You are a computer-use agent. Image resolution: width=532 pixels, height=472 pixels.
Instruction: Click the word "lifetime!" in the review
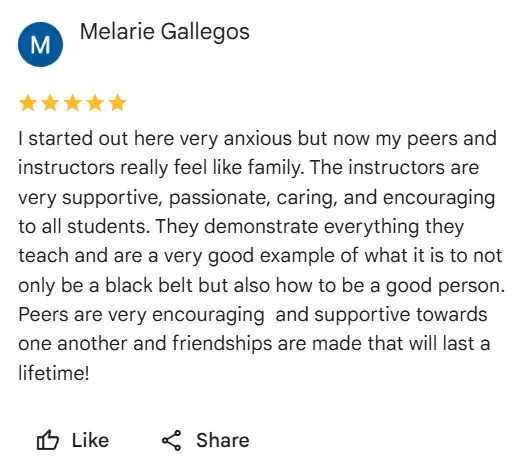[54, 373]
